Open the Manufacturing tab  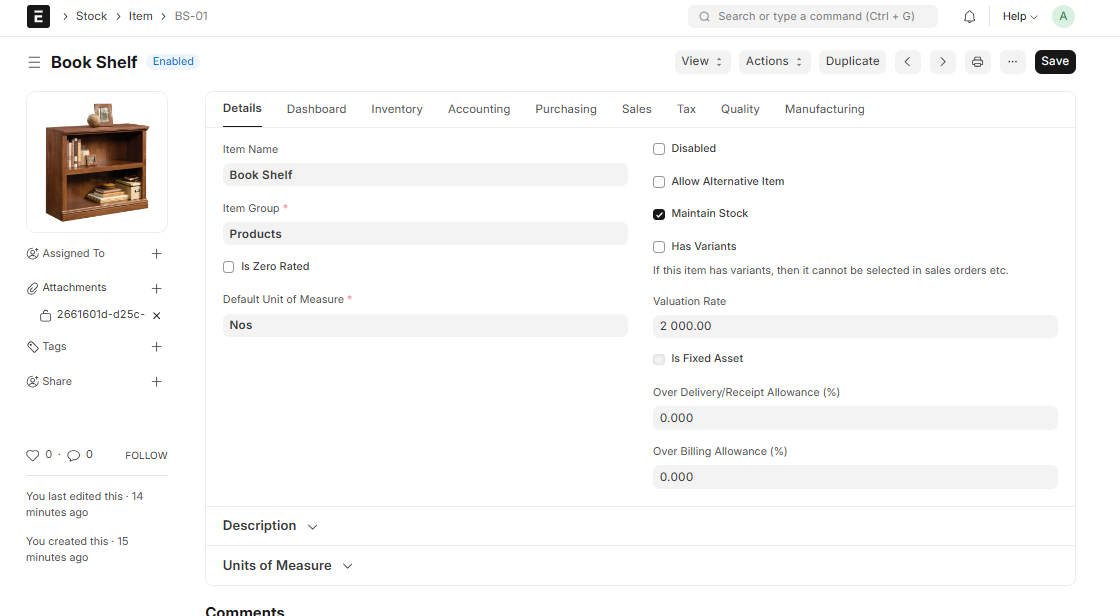click(824, 109)
